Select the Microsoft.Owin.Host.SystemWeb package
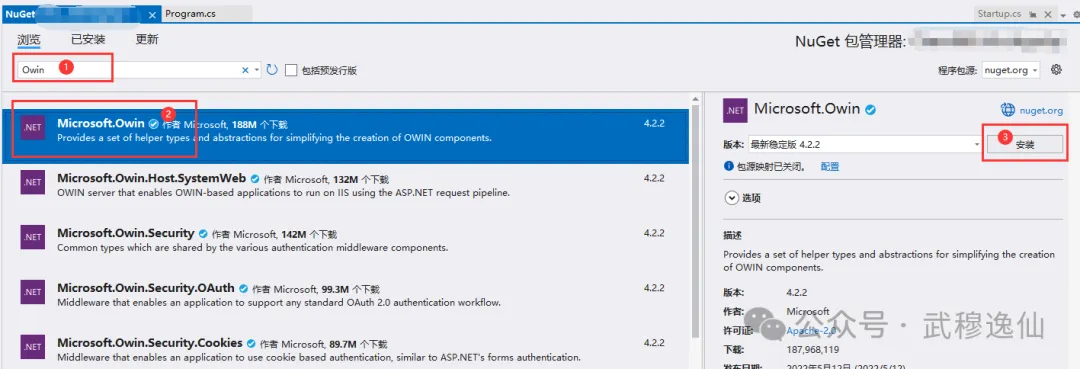Viewport: 1080px width, 369px height. click(x=152, y=178)
